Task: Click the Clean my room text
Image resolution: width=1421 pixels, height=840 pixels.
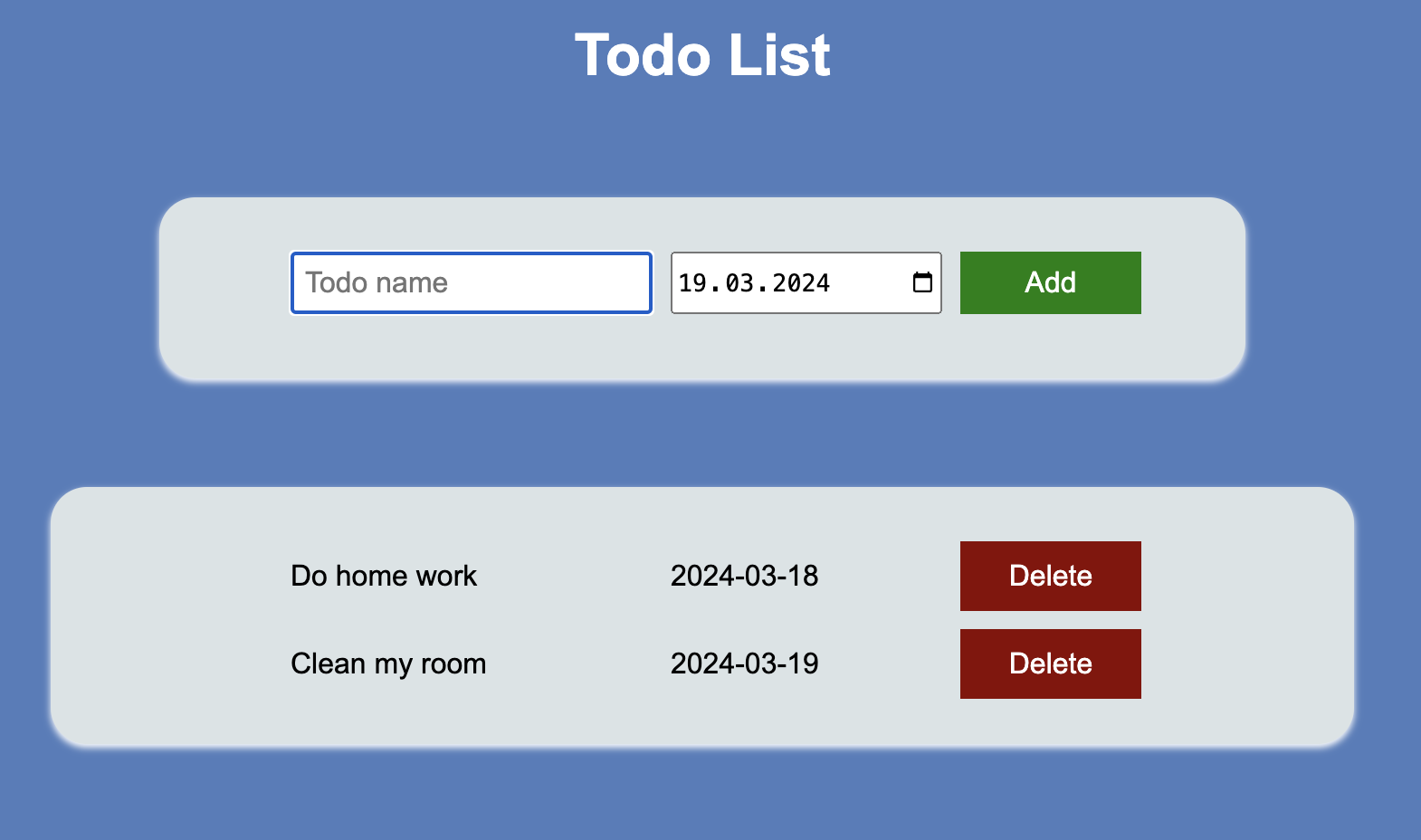Action: coord(388,663)
